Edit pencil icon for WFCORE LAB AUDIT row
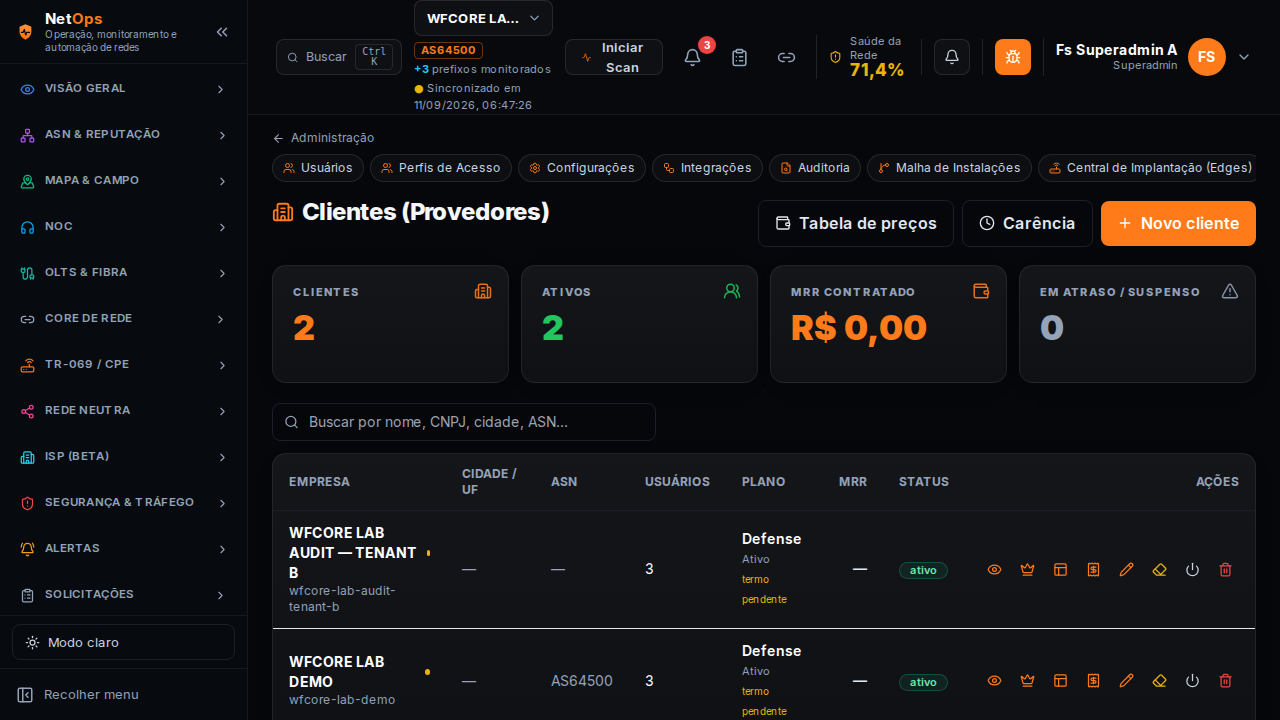Image resolution: width=1280 pixels, height=720 pixels. [x=1126, y=569]
